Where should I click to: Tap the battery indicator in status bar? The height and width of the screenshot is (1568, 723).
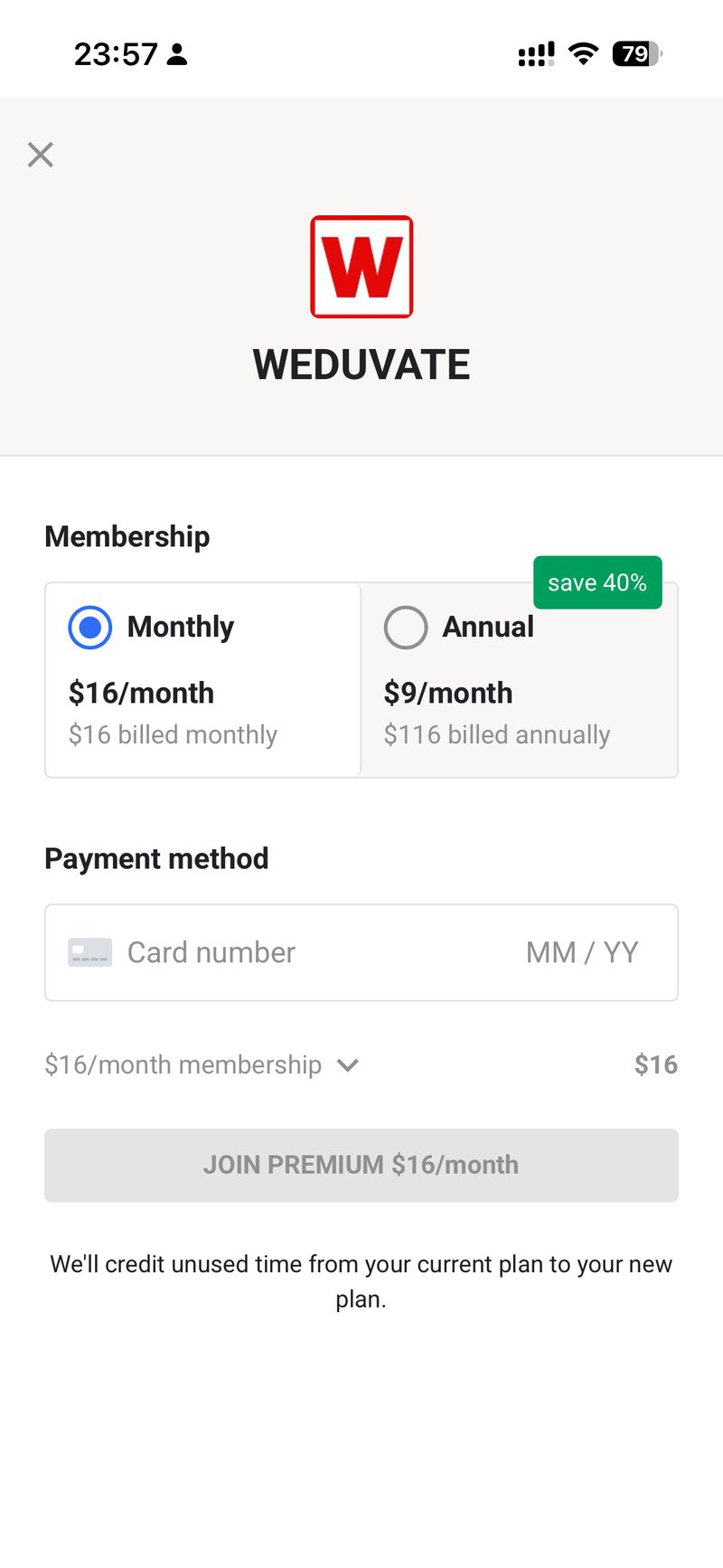coord(637,54)
